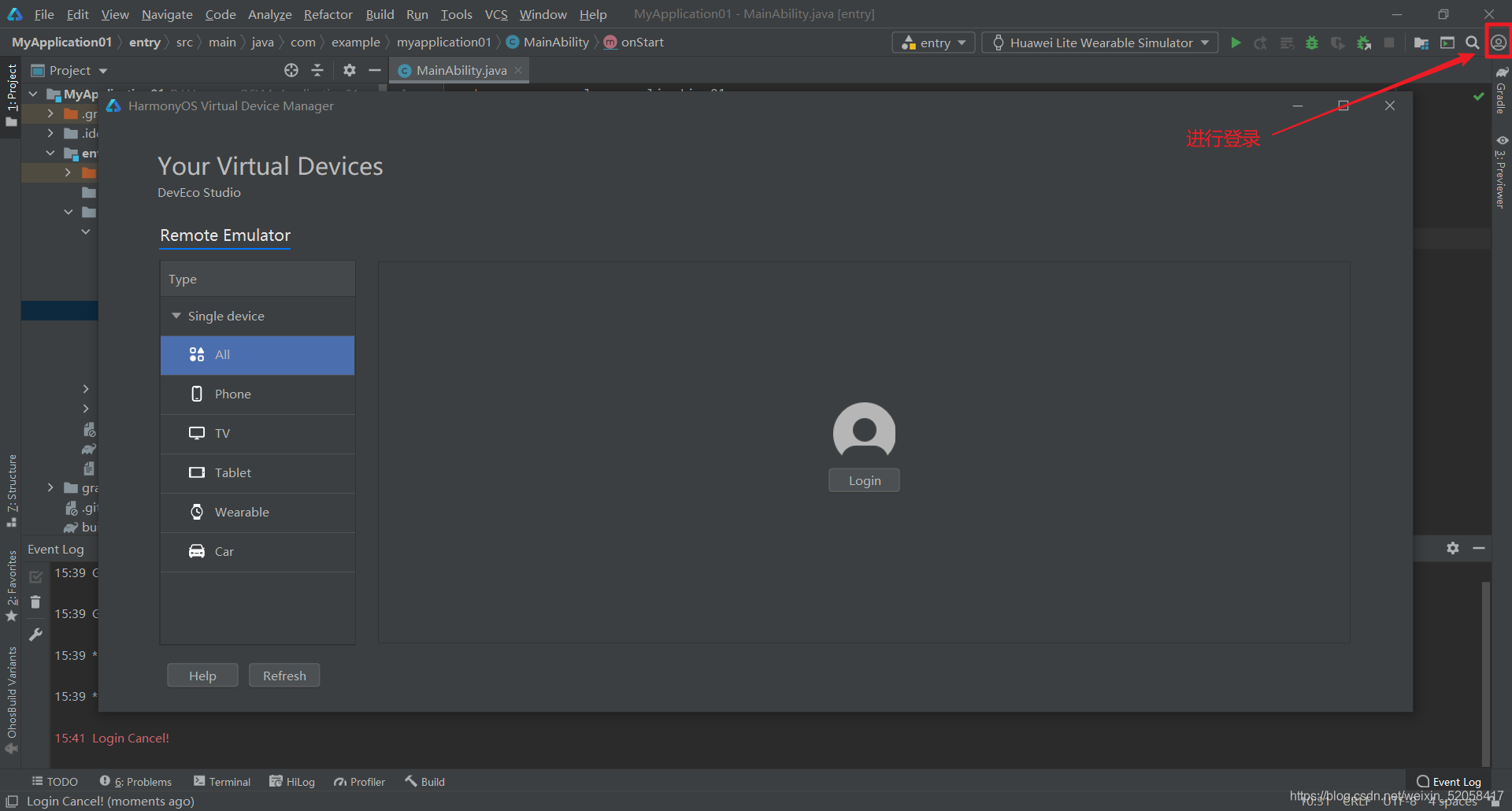Image resolution: width=1512 pixels, height=811 pixels.
Task: Click the profile avatar in Device Manager
Action: tap(864, 431)
